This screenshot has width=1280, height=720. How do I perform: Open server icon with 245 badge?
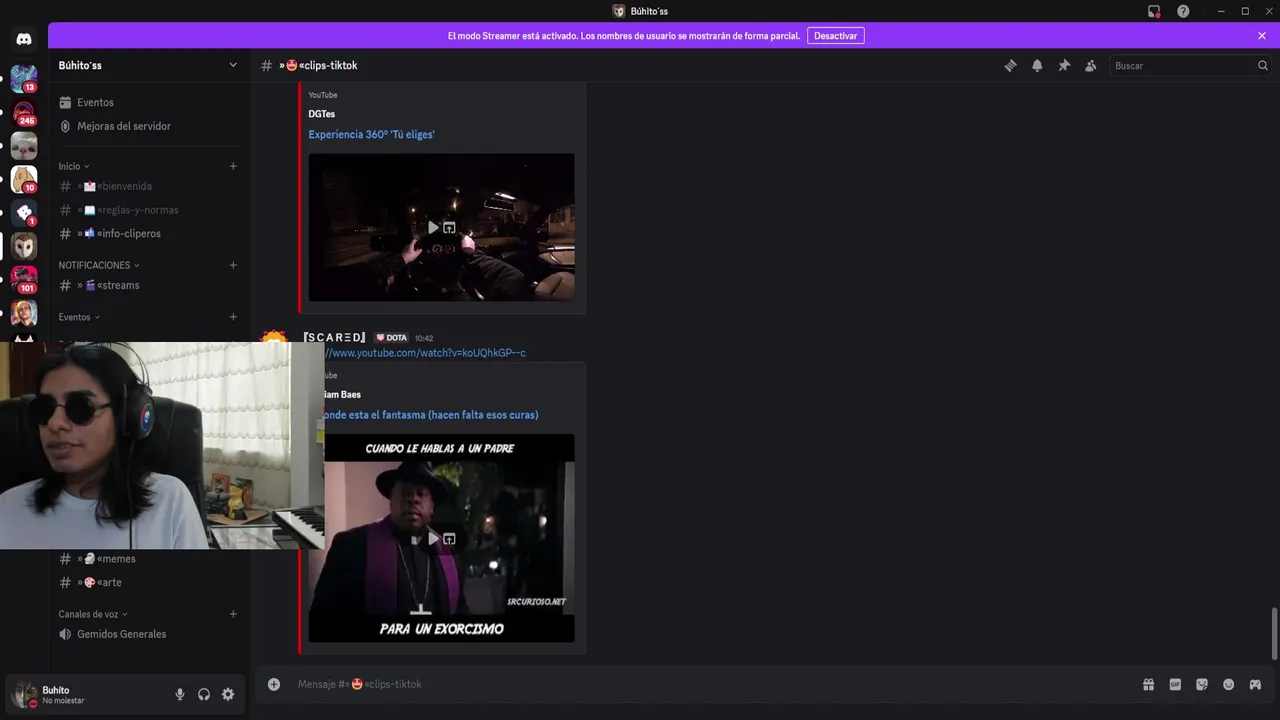pos(24,112)
